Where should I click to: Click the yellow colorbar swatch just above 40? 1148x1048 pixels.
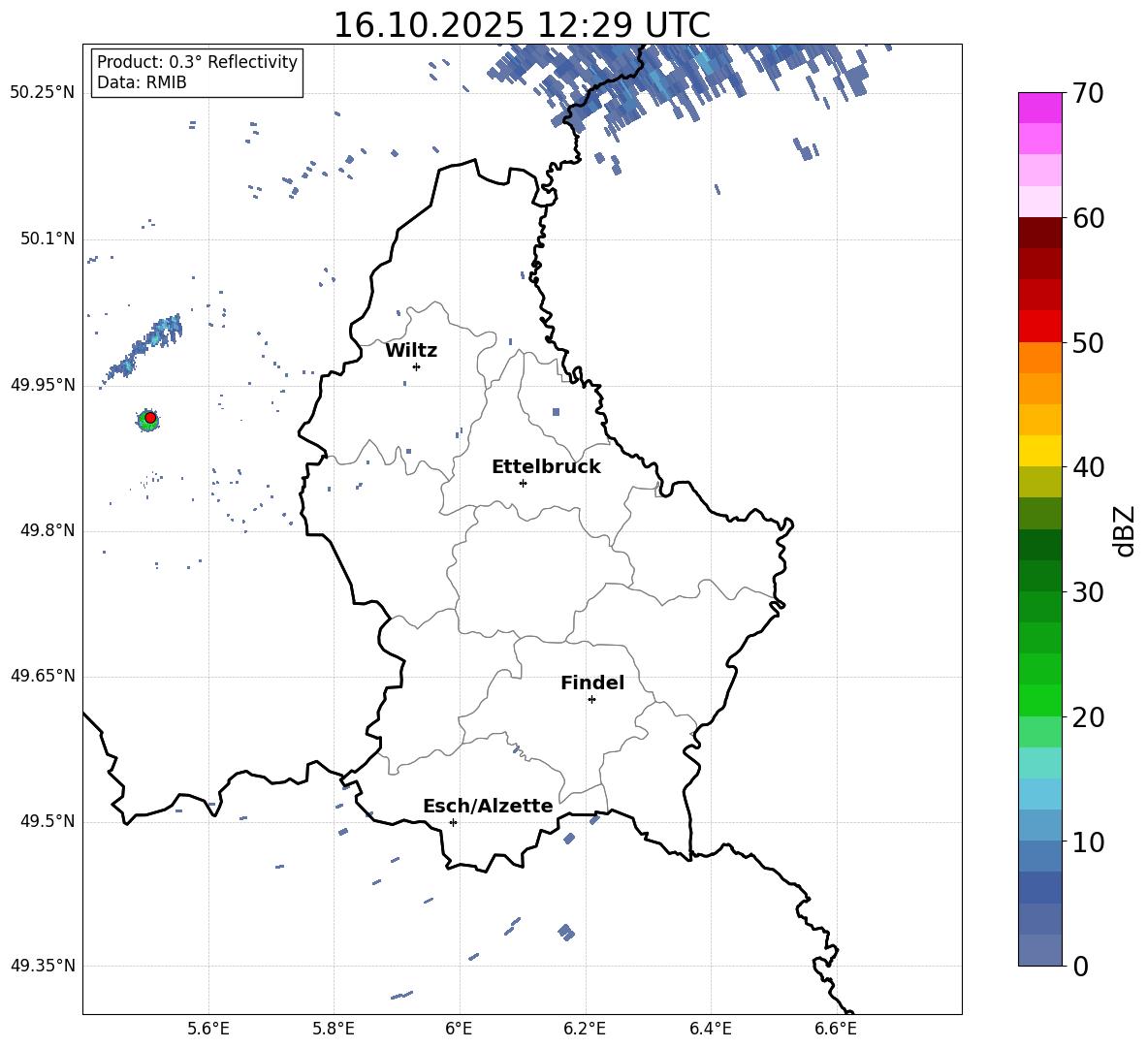(1040, 451)
